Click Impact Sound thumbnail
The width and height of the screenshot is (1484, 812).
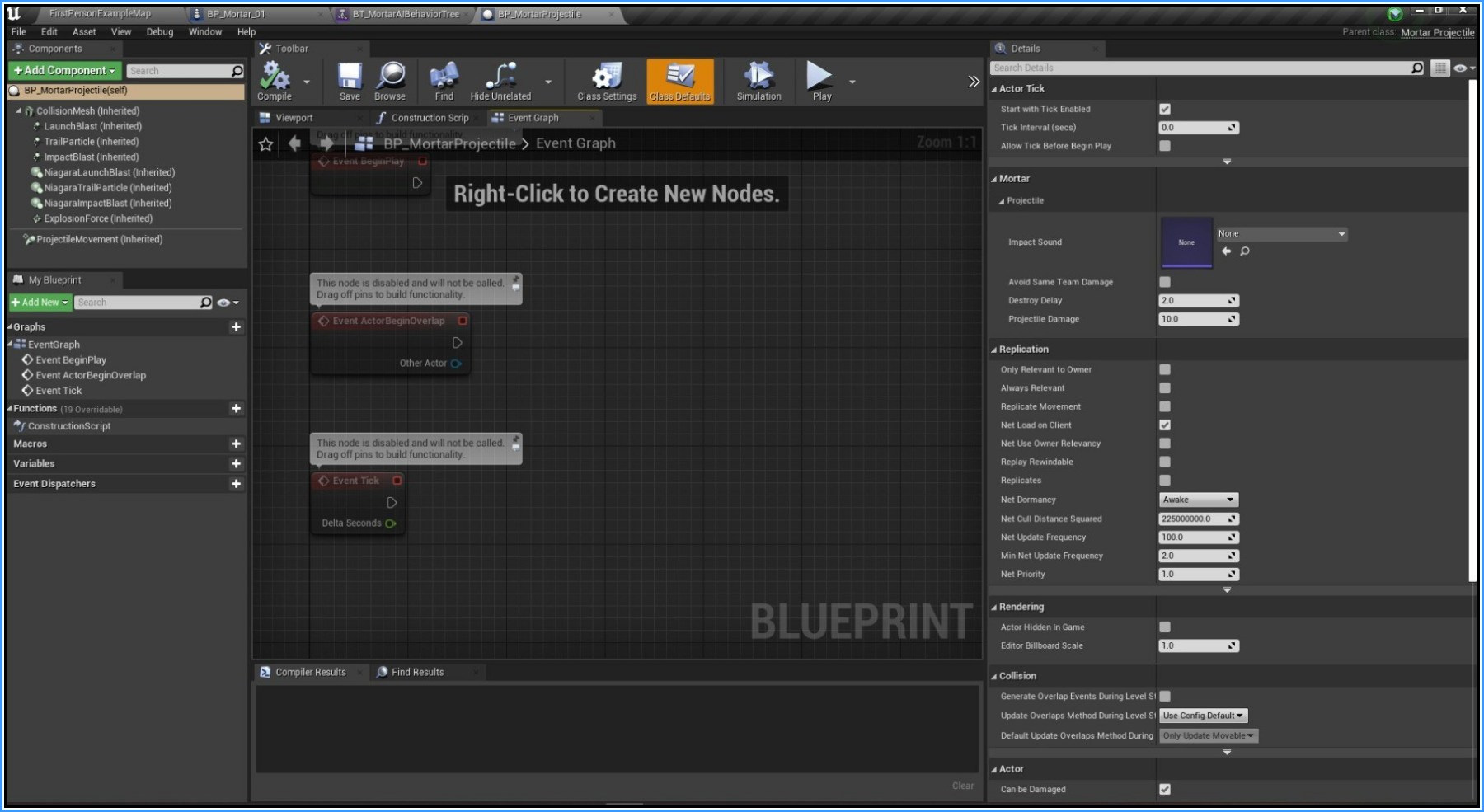pos(1186,242)
